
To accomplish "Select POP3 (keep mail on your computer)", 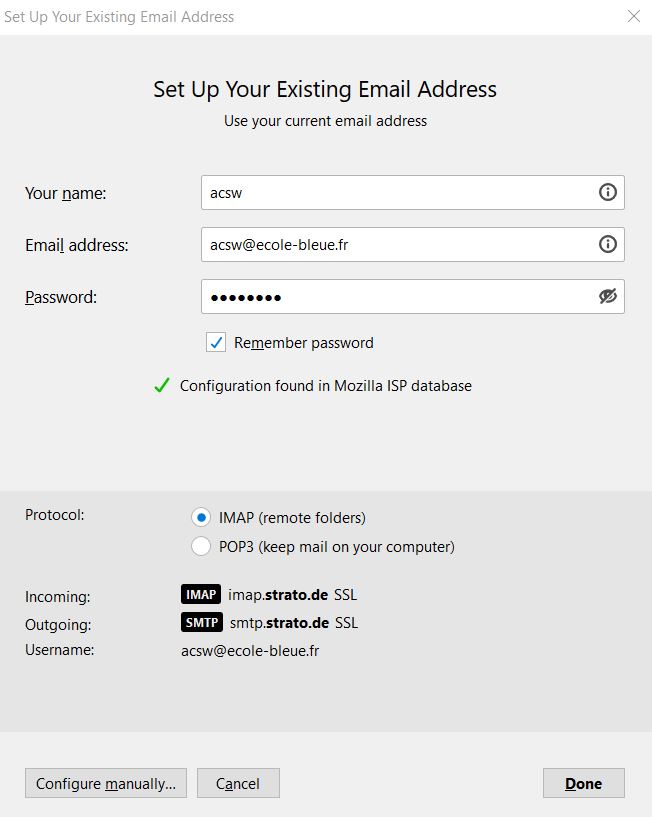I will pyautogui.click(x=201, y=547).
